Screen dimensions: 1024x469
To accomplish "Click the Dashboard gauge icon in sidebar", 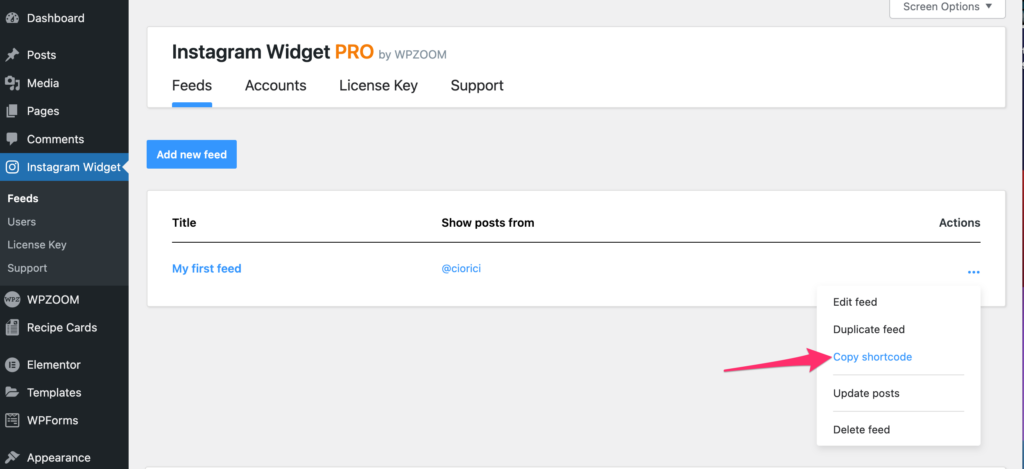I will (12, 18).
